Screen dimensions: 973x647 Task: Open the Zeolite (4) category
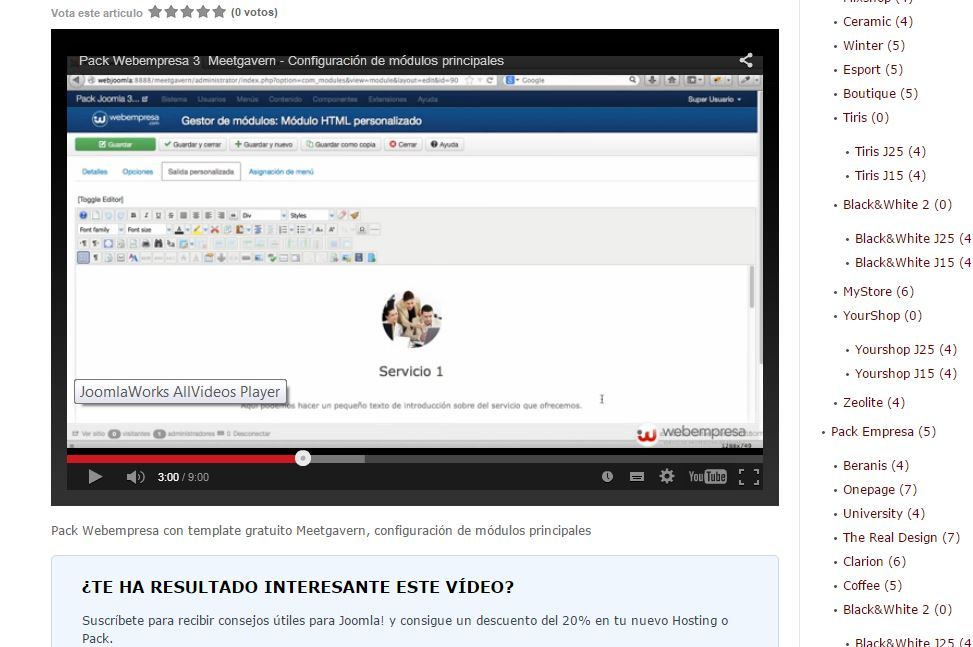coord(874,403)
